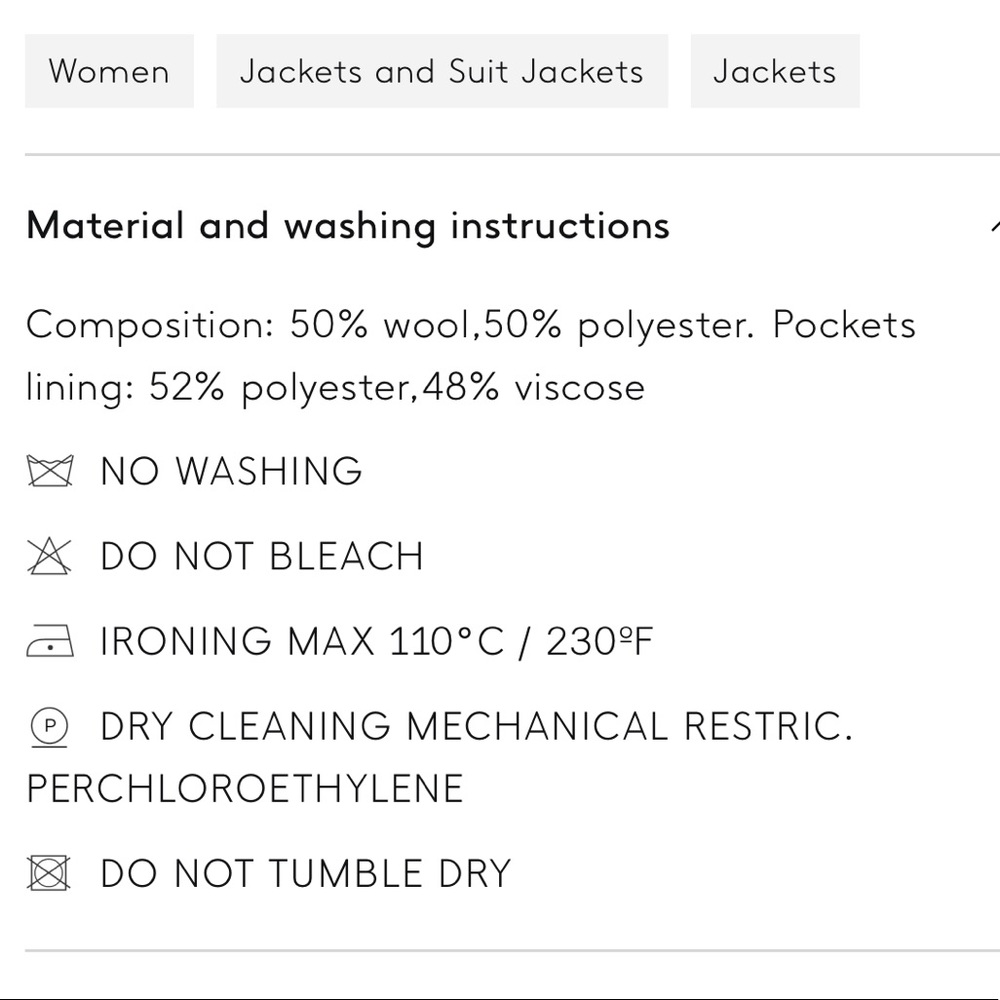Click the IRONING MAX 110°C text
Viewport: 1000px width, 1000px height.
[x=374, y=640]
